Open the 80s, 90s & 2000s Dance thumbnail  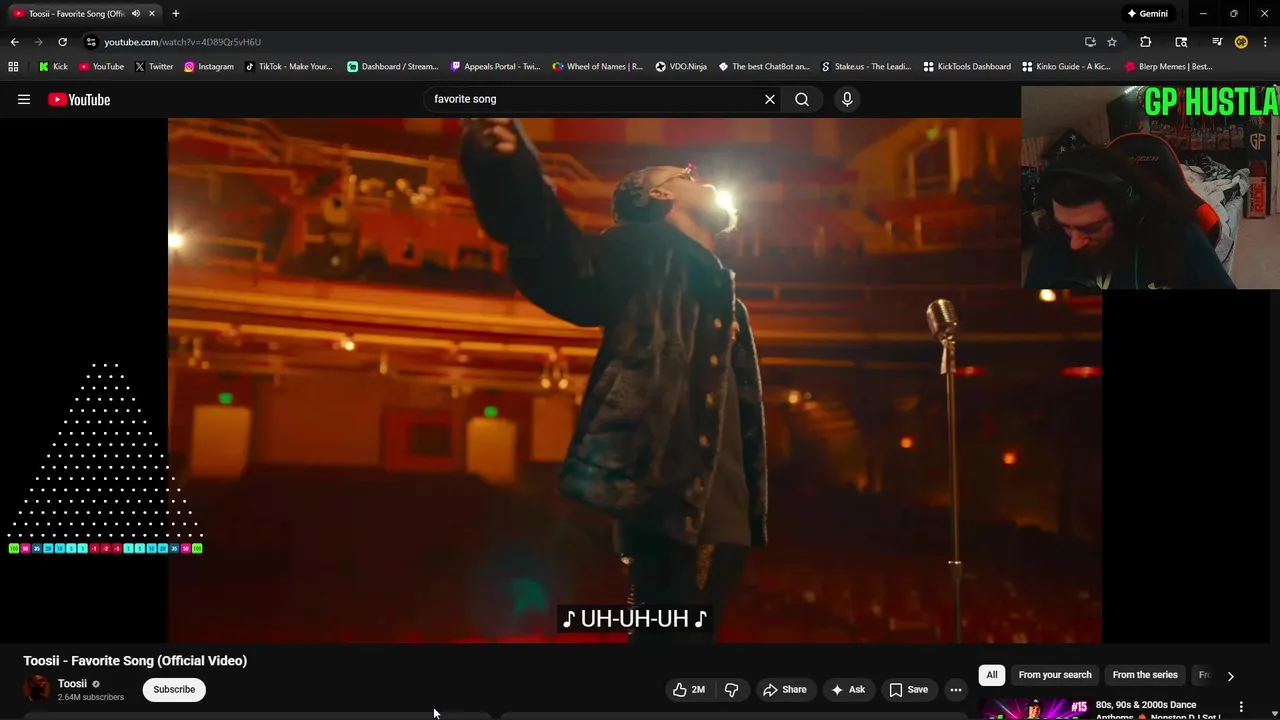pos(1035,708)
